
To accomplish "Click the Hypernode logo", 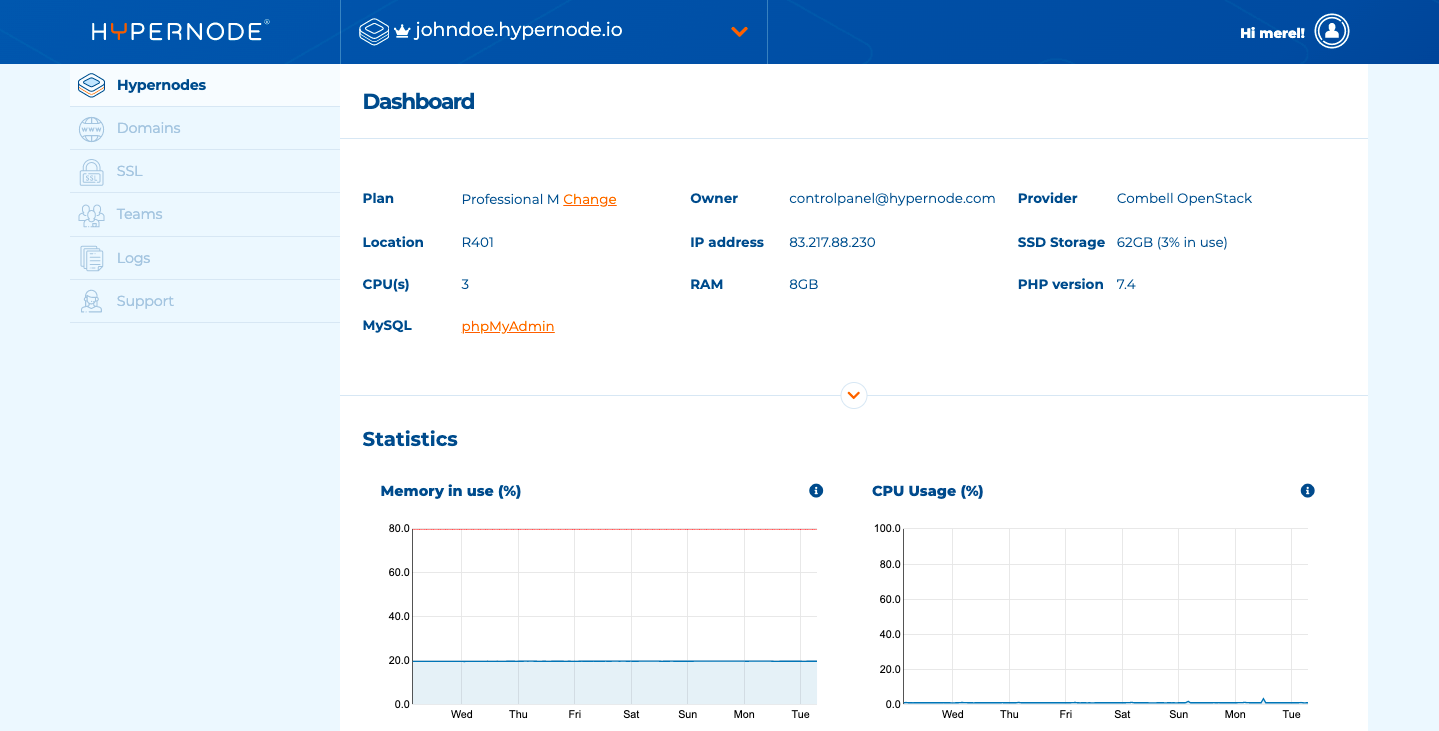I will [x=179, y=30].
